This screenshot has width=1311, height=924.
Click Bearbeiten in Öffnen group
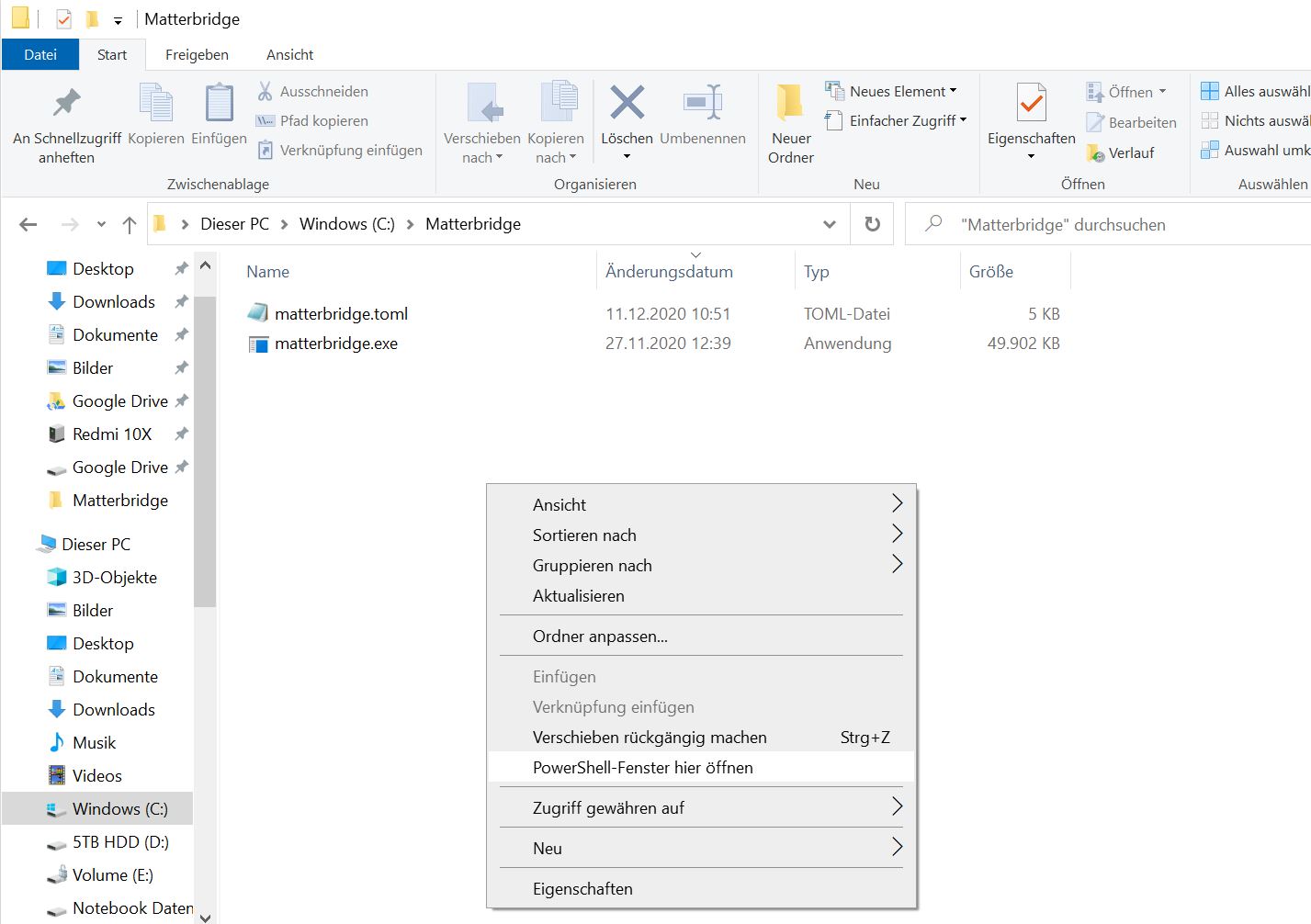click(1131, 122)
